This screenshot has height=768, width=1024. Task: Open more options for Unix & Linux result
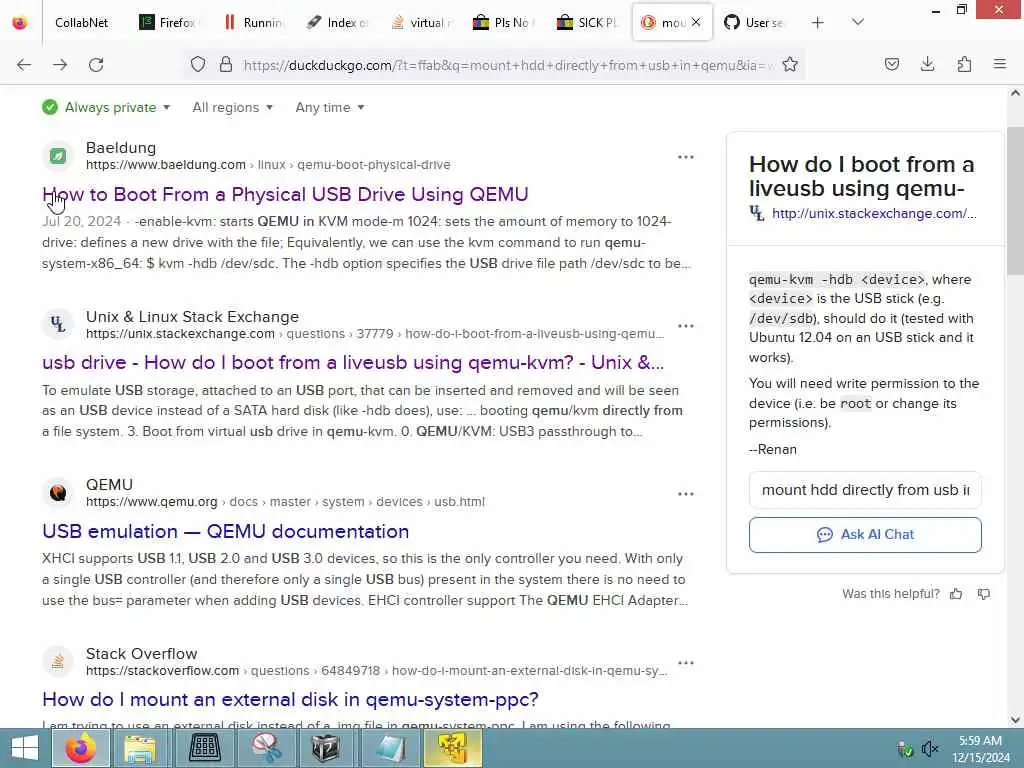[686, 325]
